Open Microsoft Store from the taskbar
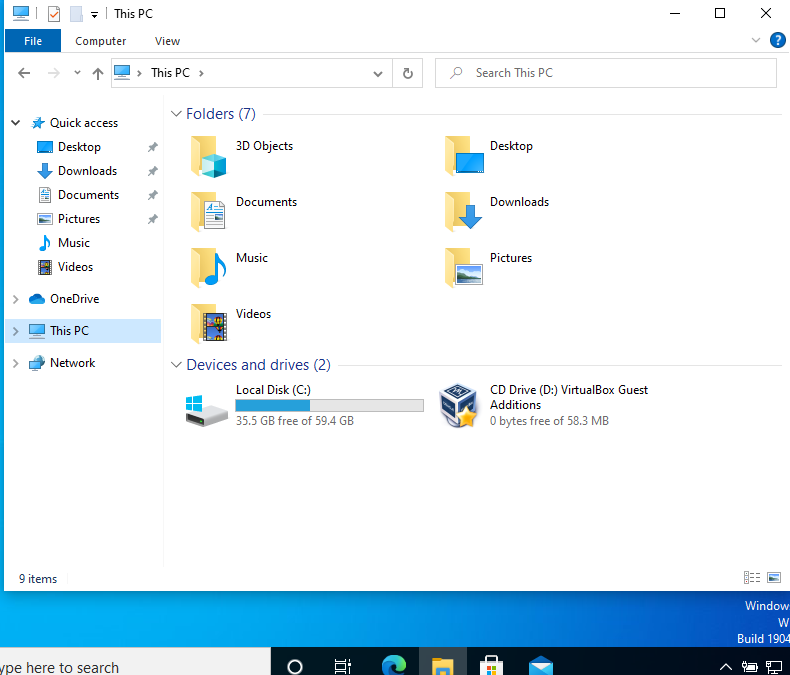 491,665
